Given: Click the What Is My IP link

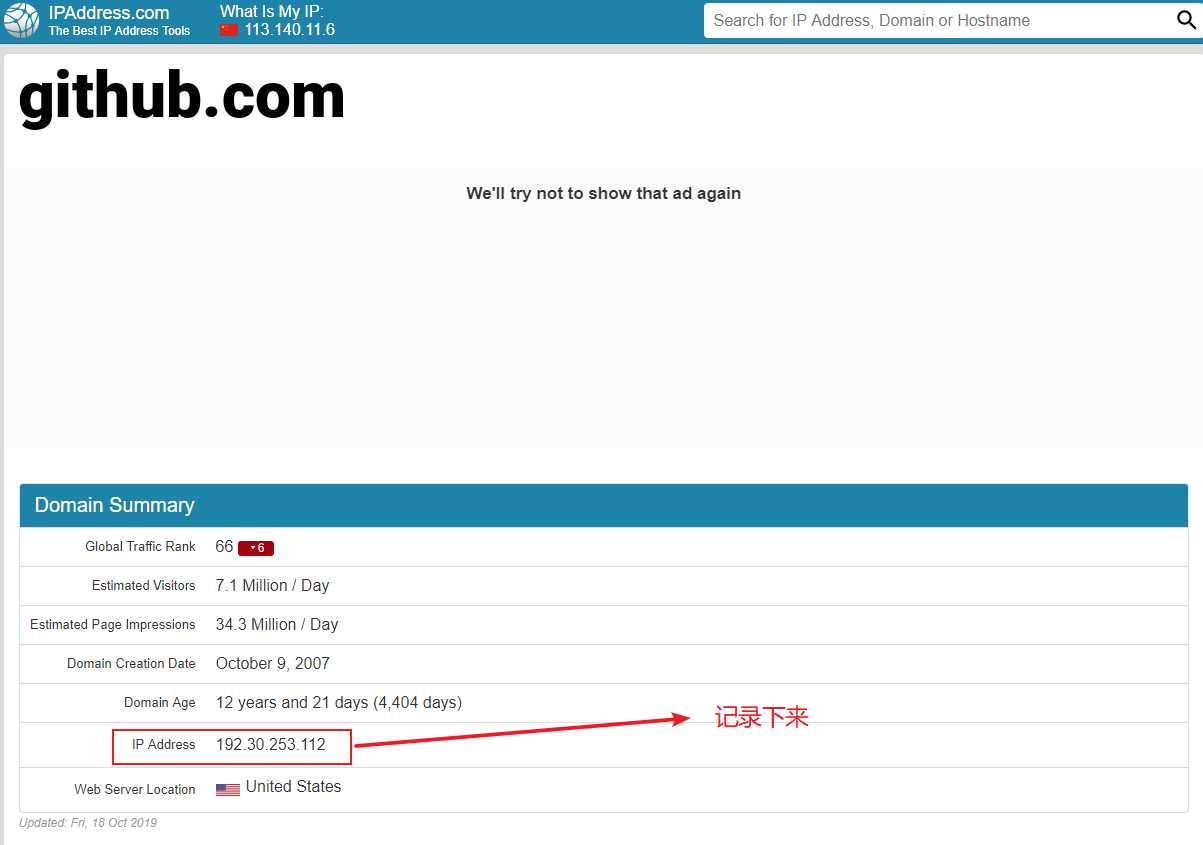Looking at the screenshot, I should (272, 11).
